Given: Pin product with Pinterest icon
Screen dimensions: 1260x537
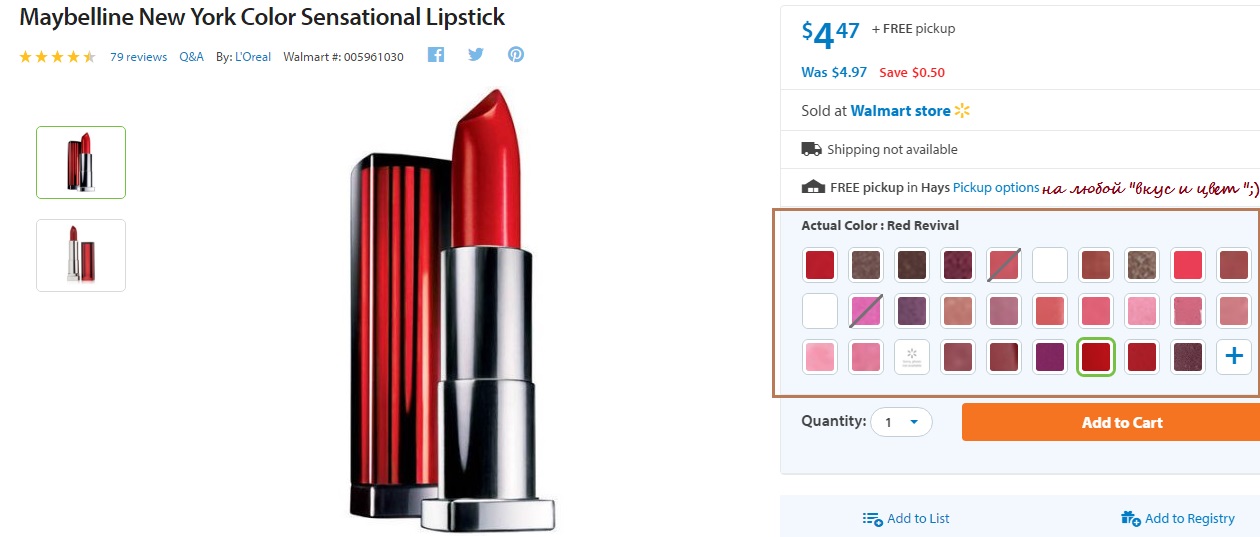Looking at the screenshot, I should pyautogui.click(x=516, y=55).
